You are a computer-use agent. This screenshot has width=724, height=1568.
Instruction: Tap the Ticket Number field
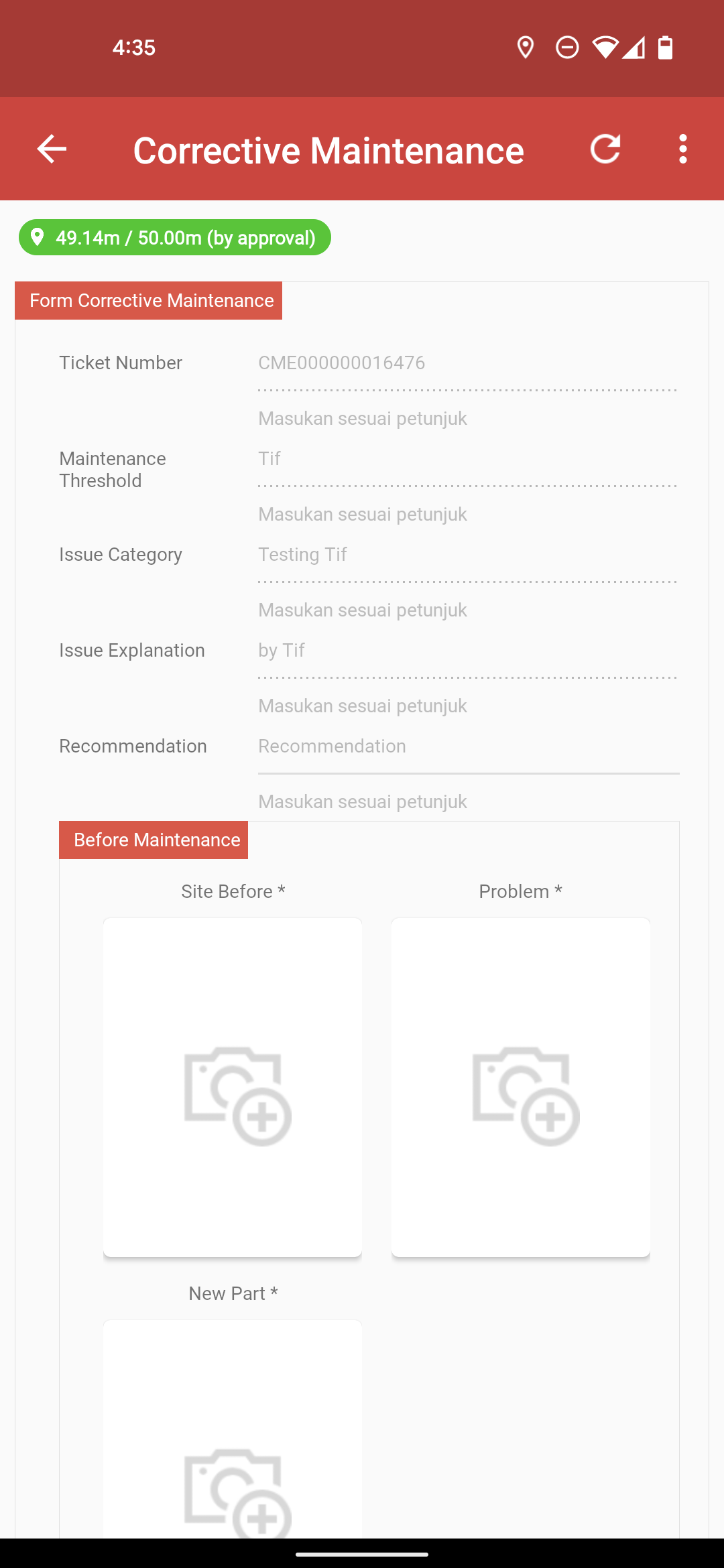coord(469,363)
